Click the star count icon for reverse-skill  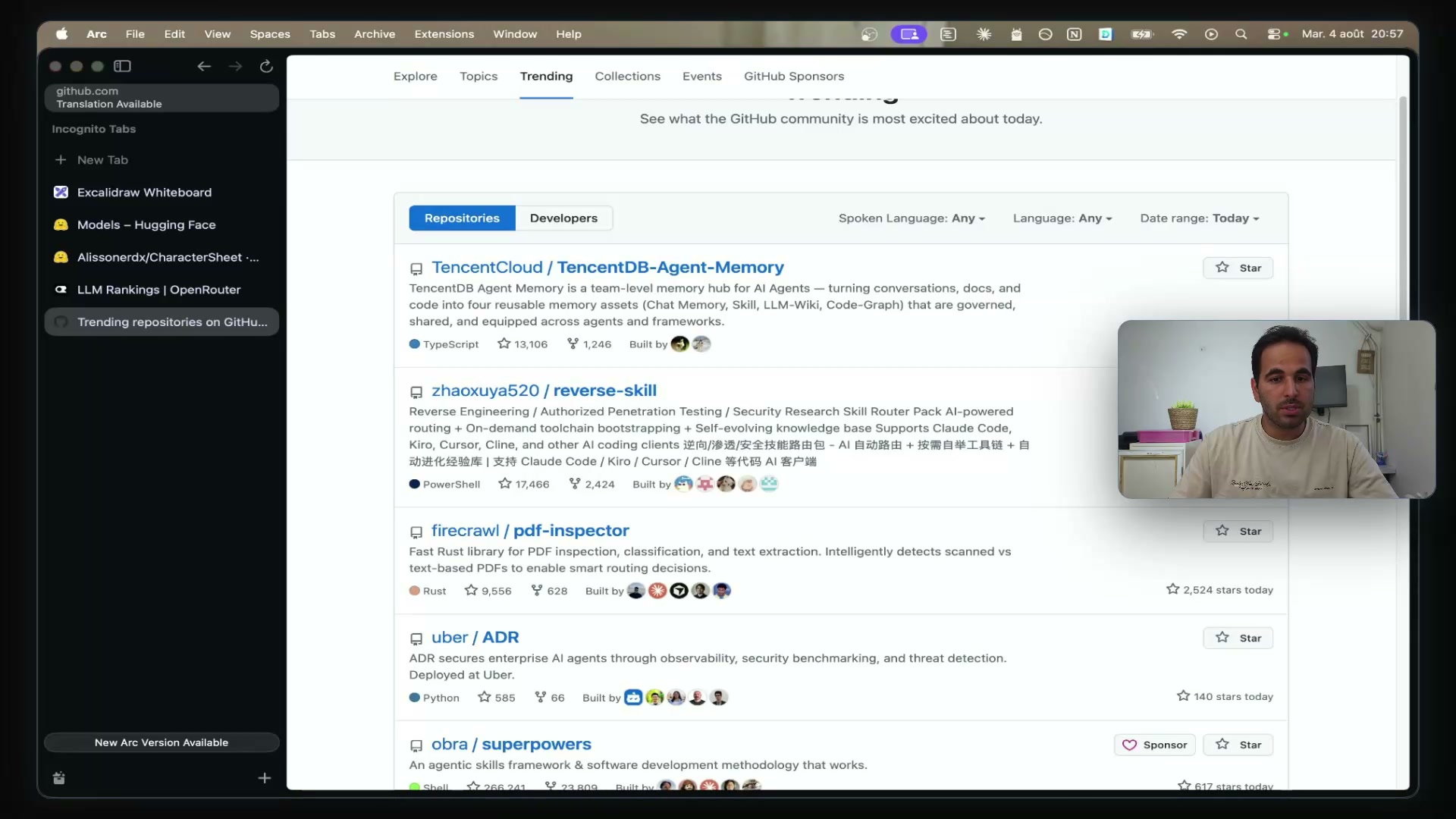click(x=505, y=484)
